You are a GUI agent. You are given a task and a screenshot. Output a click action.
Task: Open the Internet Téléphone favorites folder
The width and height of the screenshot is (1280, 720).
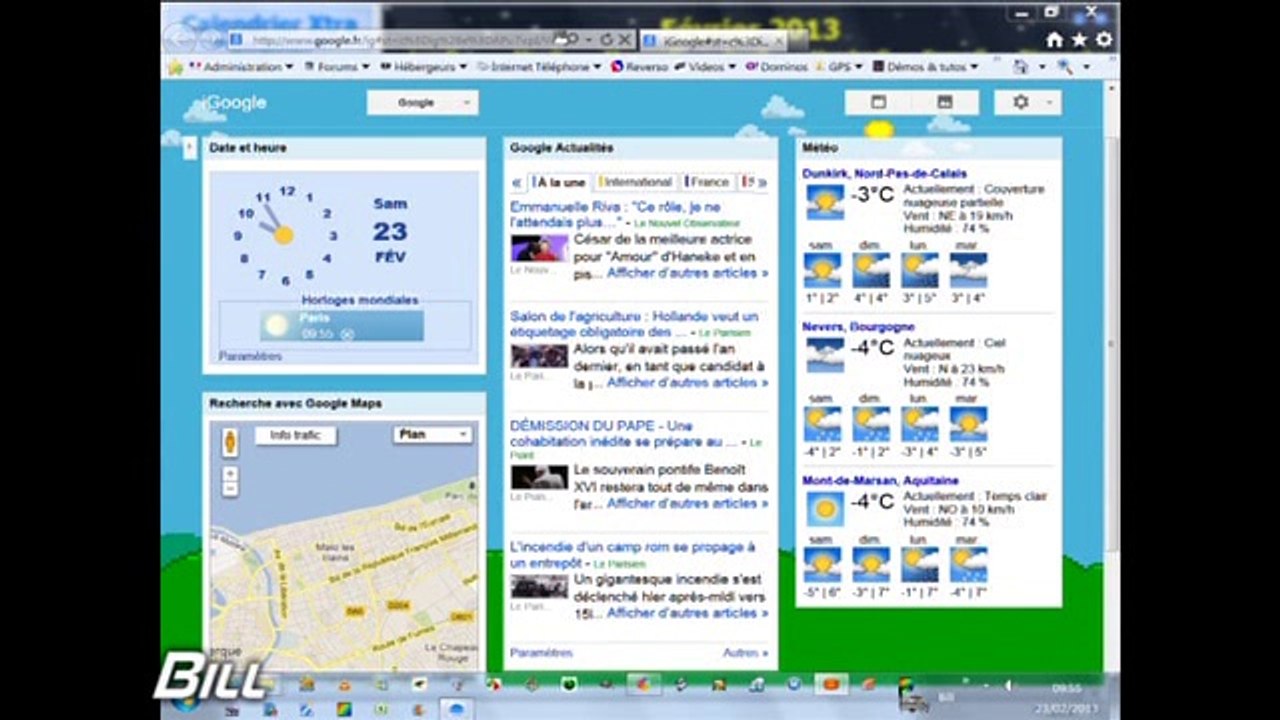tap(539, 67)
